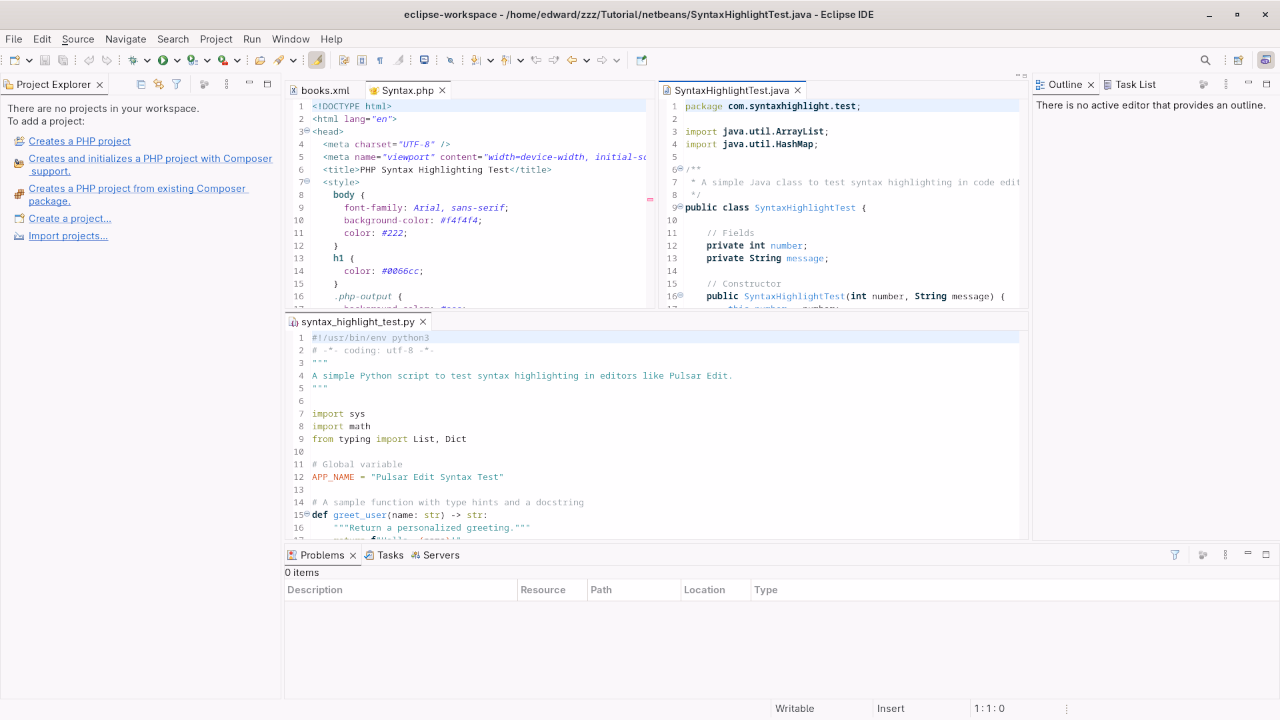1280x720 pixels.
Task: Click the Save All toolbar icon
Action: 63,60
